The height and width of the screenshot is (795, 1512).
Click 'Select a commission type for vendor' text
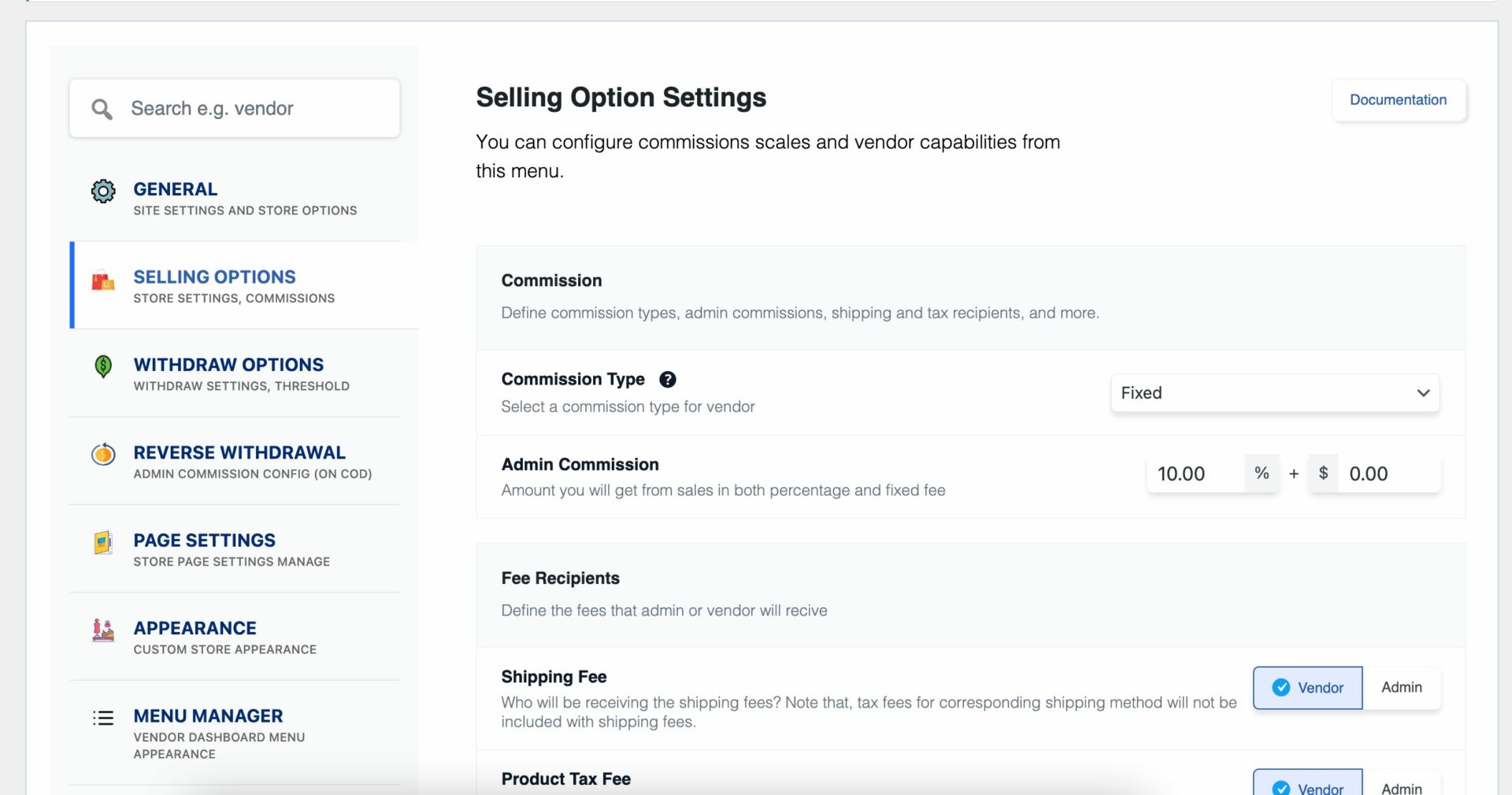click(628, 407)
